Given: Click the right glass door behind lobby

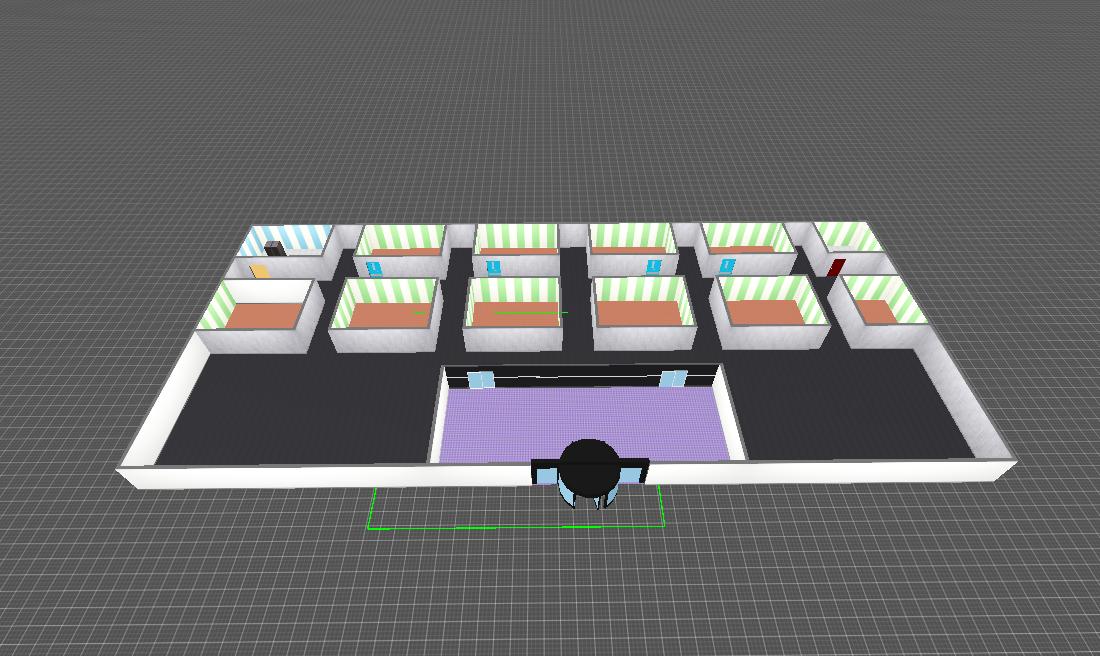Looking at the screenshot, I should click(673, 378).
